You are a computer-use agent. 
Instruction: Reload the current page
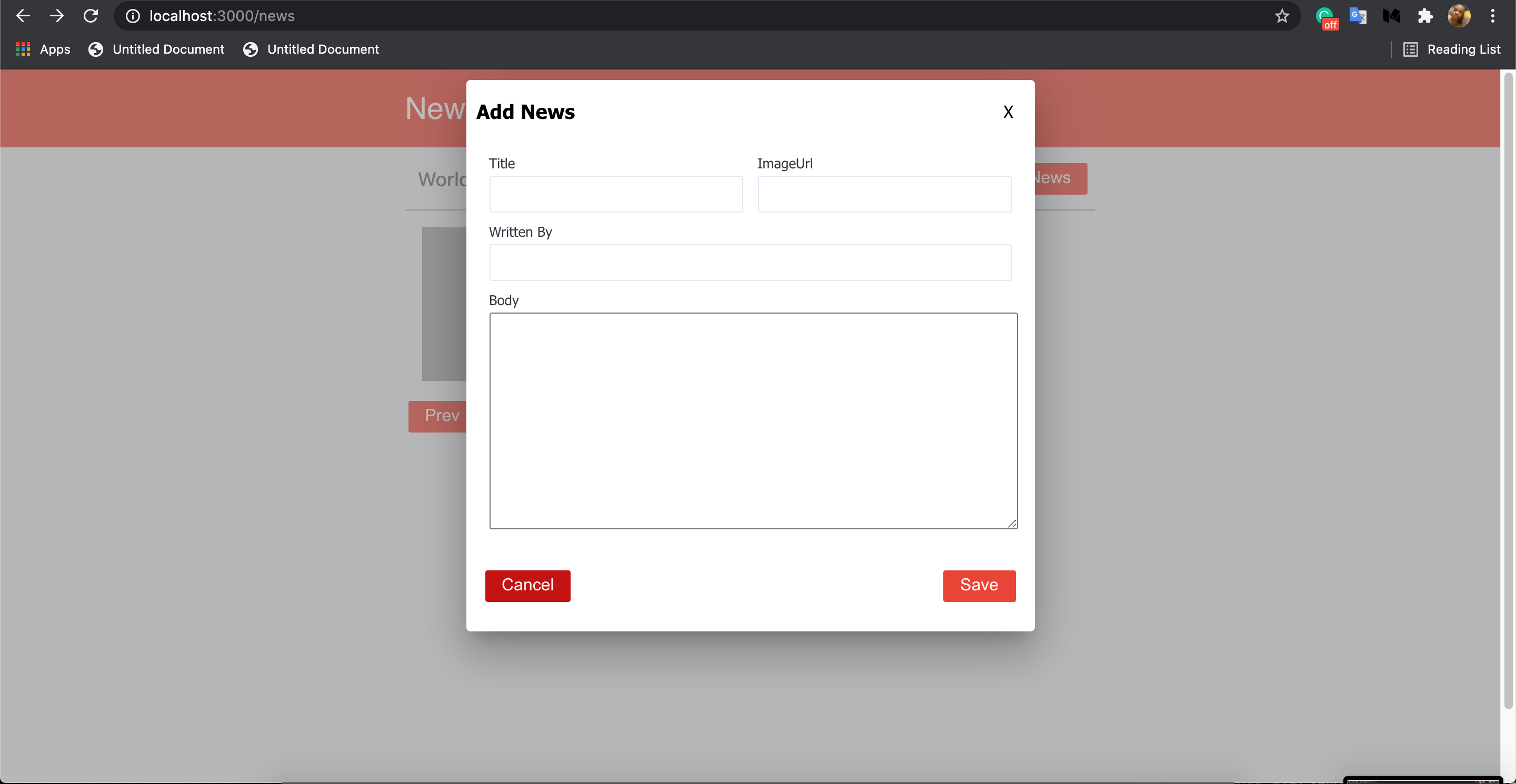(x=91, y=16)
